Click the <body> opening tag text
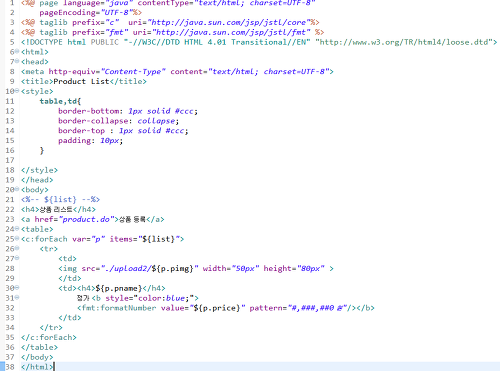The width and height of the screenshot is (500, 371). click(x=35, y=190)
